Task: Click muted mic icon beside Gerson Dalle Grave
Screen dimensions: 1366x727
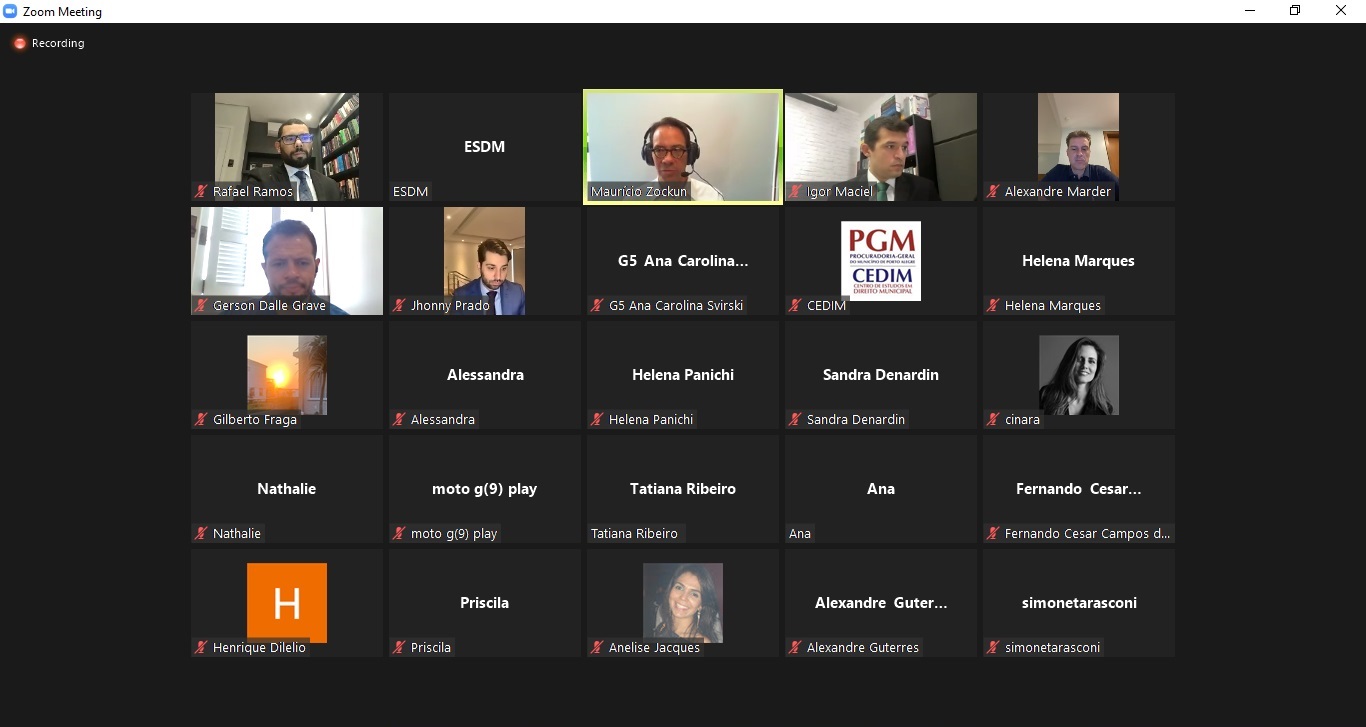Action: click(201, 305)
